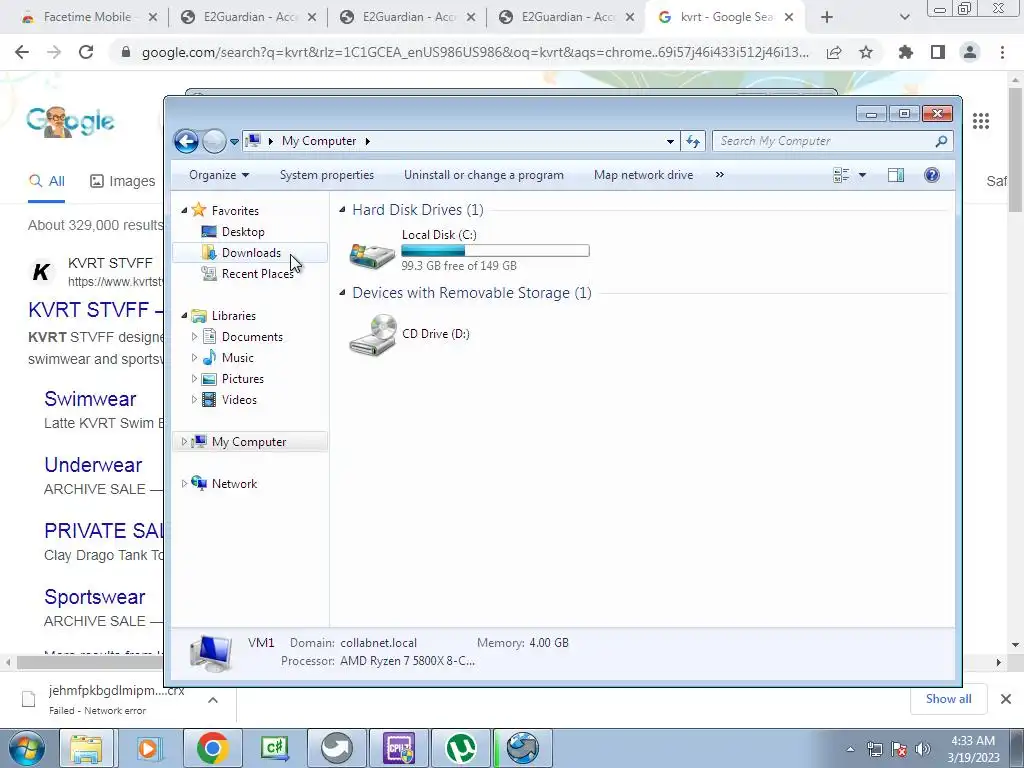Image resolution: width=1024 pixels, height=768 pixels.
Task: Open Chrome extensions puzzle icon
Action: [906, 52]
